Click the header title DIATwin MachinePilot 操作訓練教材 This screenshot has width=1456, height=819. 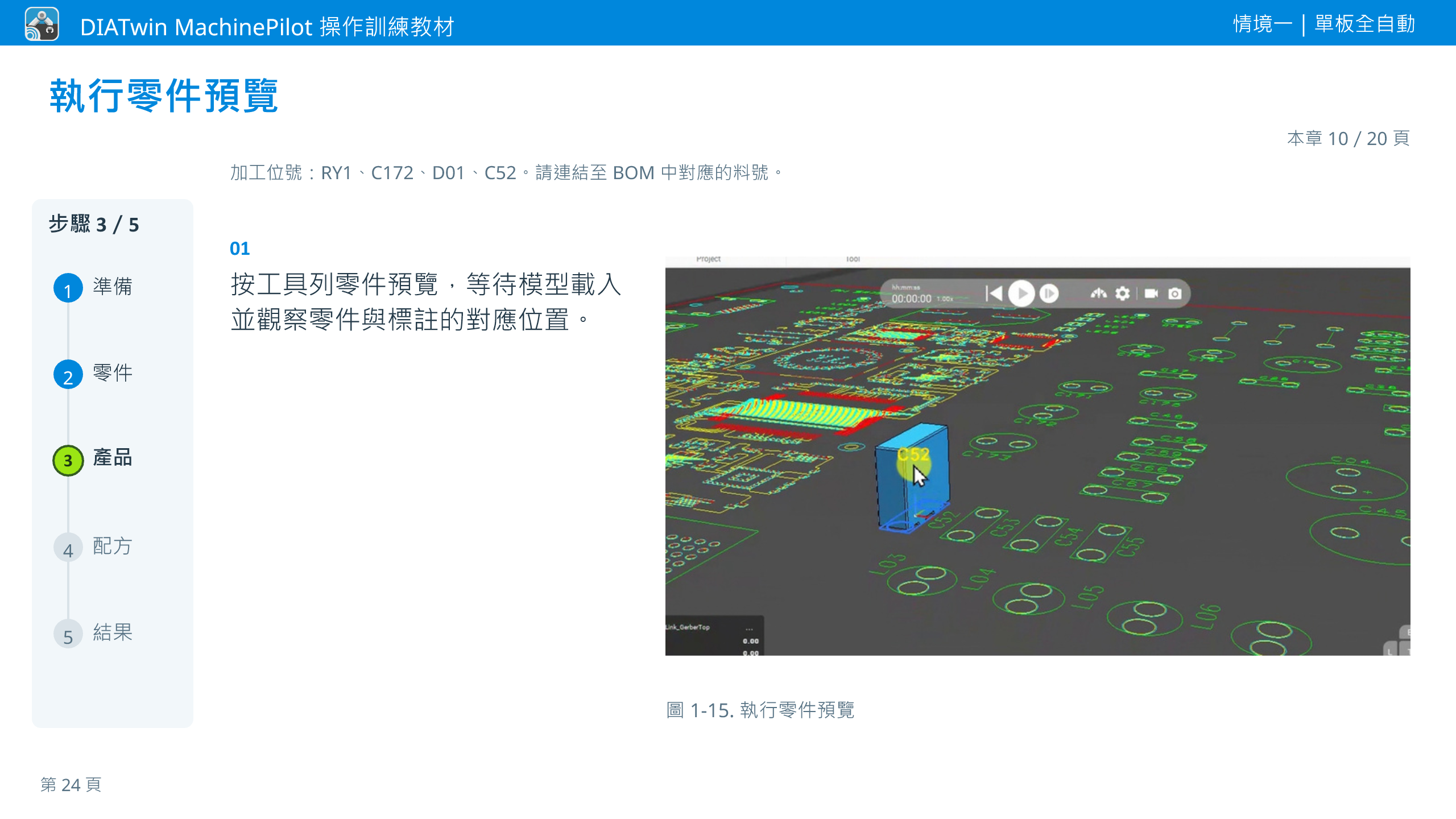tap(267, 27)
